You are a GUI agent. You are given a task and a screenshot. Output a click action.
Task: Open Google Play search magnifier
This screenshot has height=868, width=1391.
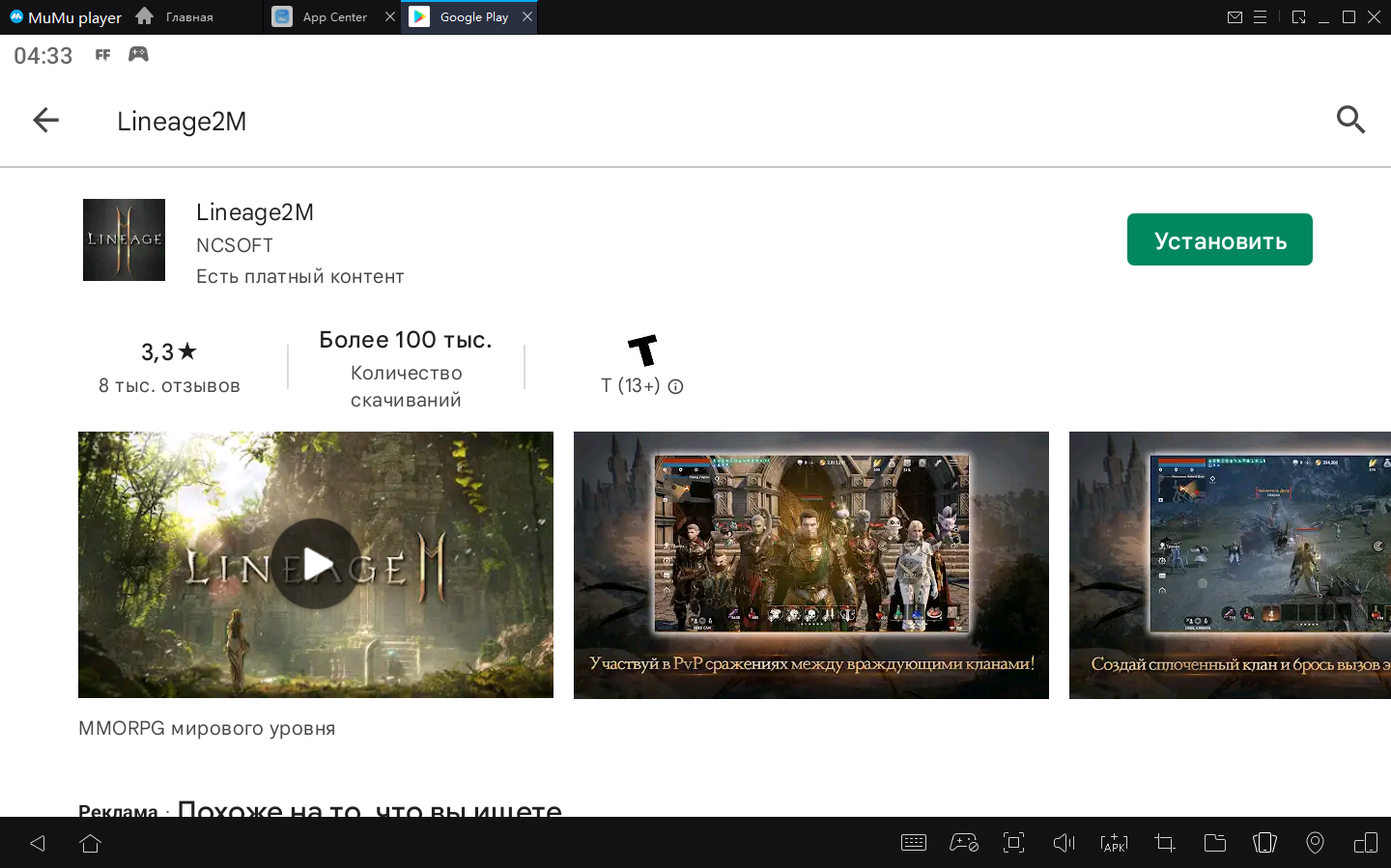click(x=1349, y=120)
